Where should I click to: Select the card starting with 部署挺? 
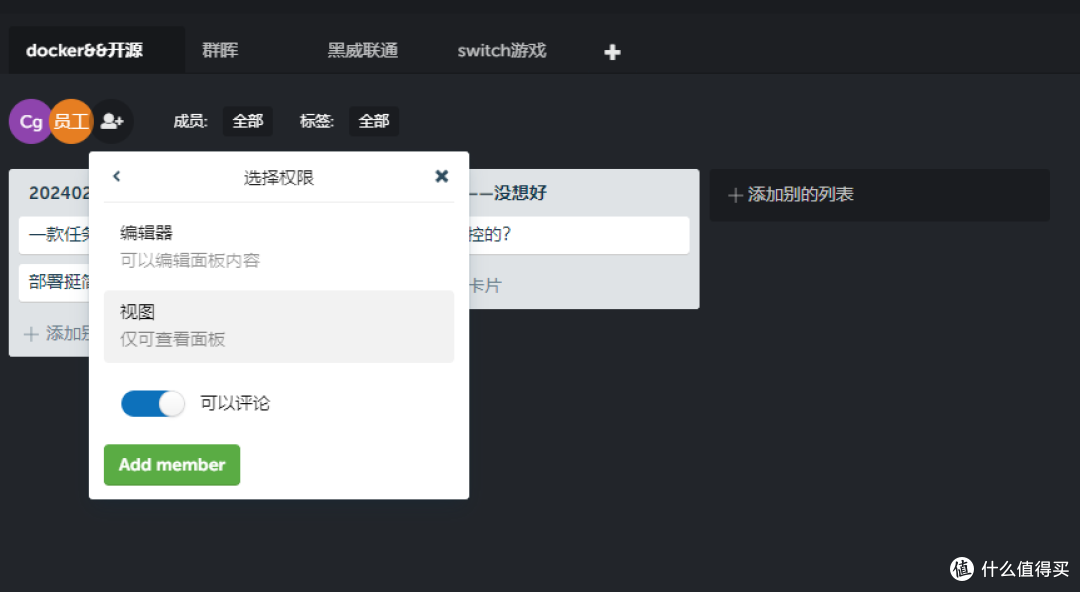(55, 283)
